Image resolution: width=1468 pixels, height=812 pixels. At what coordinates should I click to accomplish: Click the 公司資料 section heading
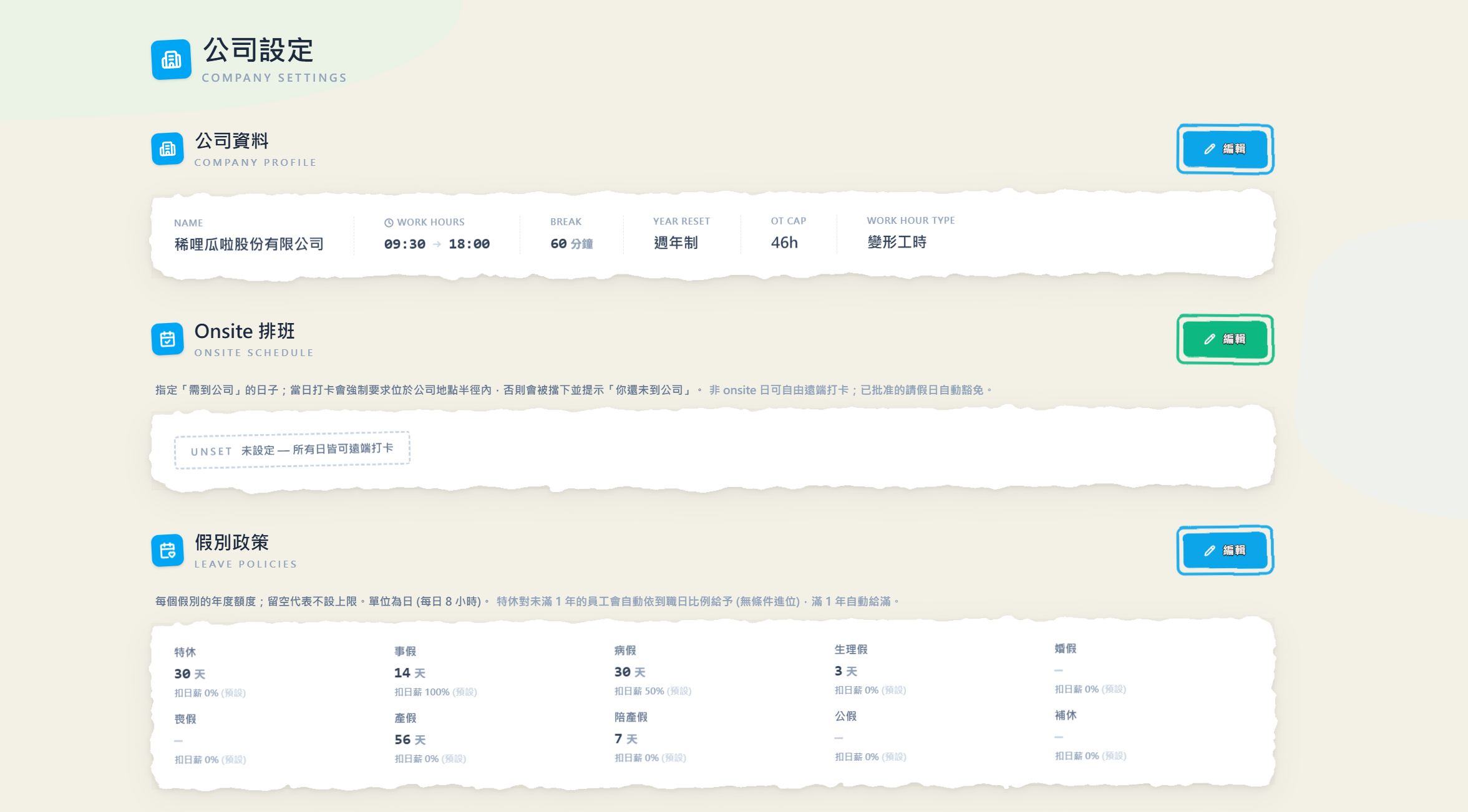tap(231, 141)
